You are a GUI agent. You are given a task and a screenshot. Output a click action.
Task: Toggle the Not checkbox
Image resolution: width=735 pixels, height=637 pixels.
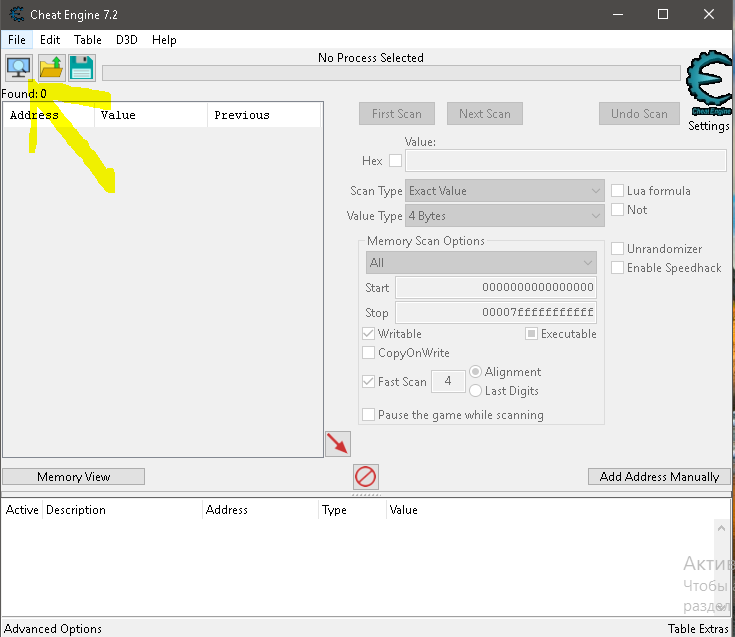[x=618, y=210]
